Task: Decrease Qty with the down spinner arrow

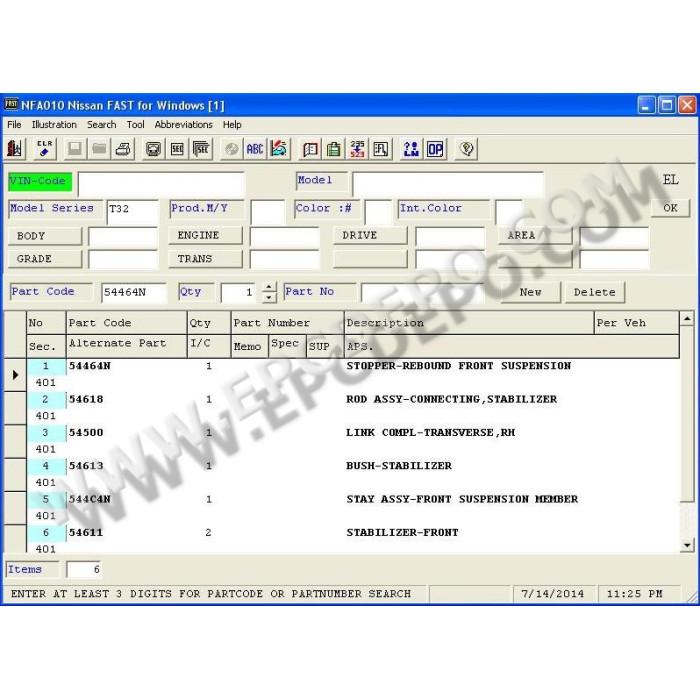Action: pos(269,298)
